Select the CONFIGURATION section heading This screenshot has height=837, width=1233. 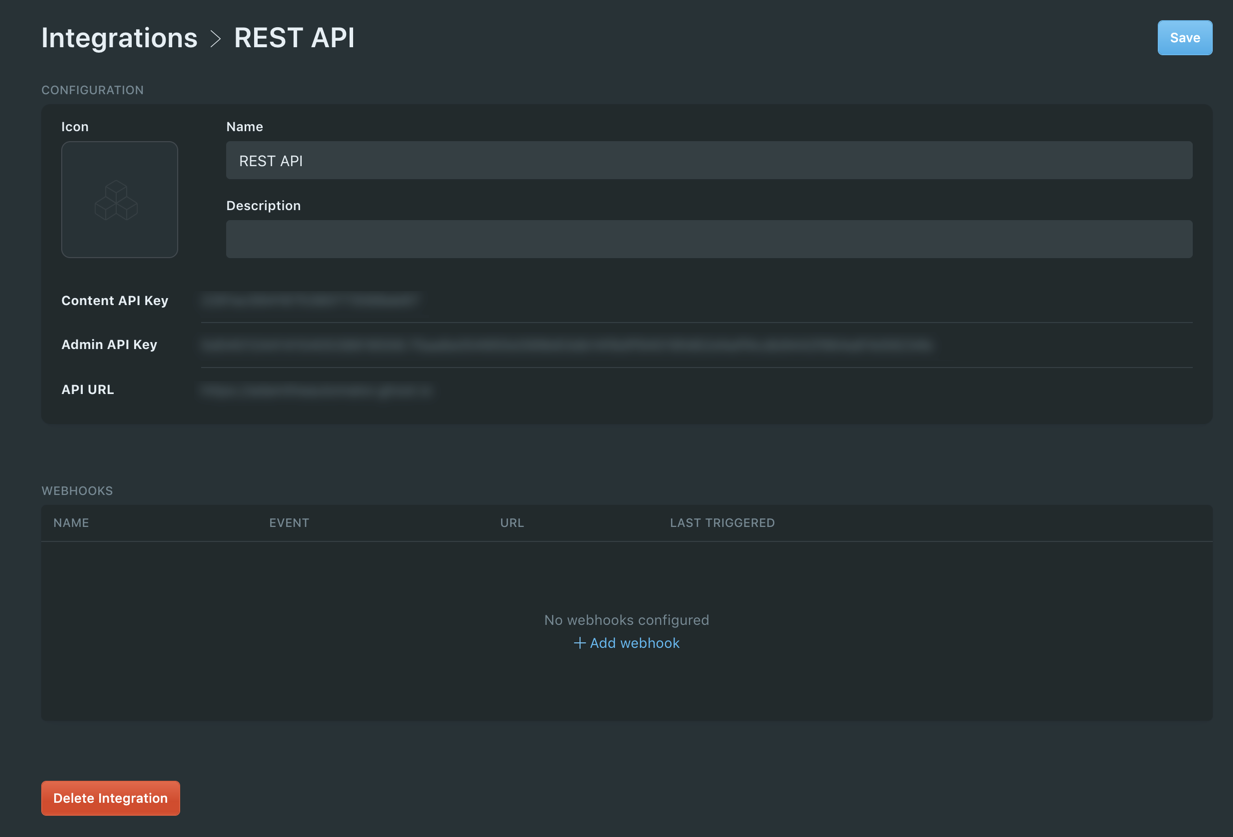pos(92,90)
